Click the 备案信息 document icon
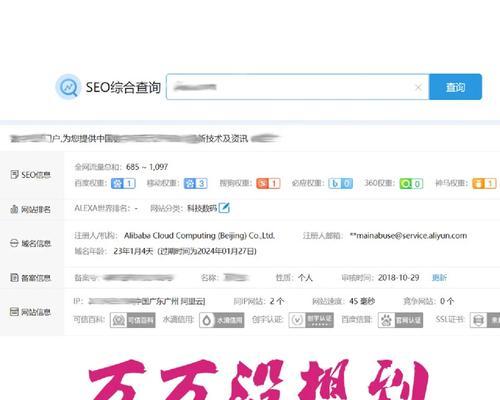This screenshot has height=400, width=500. click(14, 277)
